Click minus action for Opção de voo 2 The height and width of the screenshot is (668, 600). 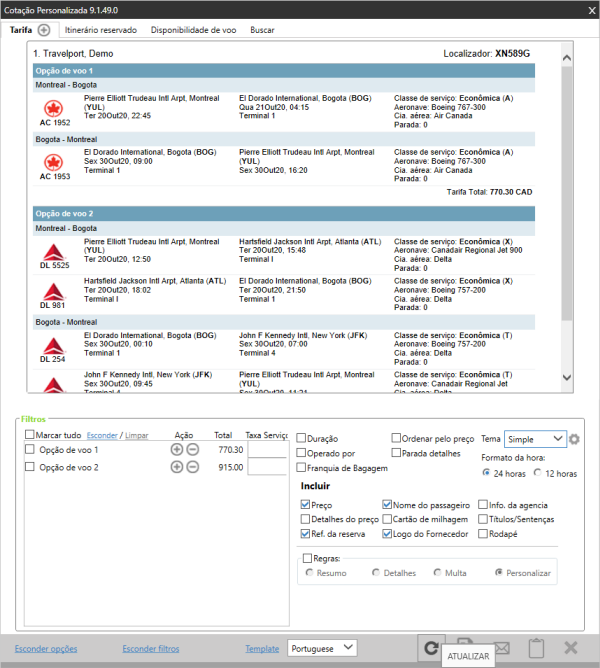point(192,467)
